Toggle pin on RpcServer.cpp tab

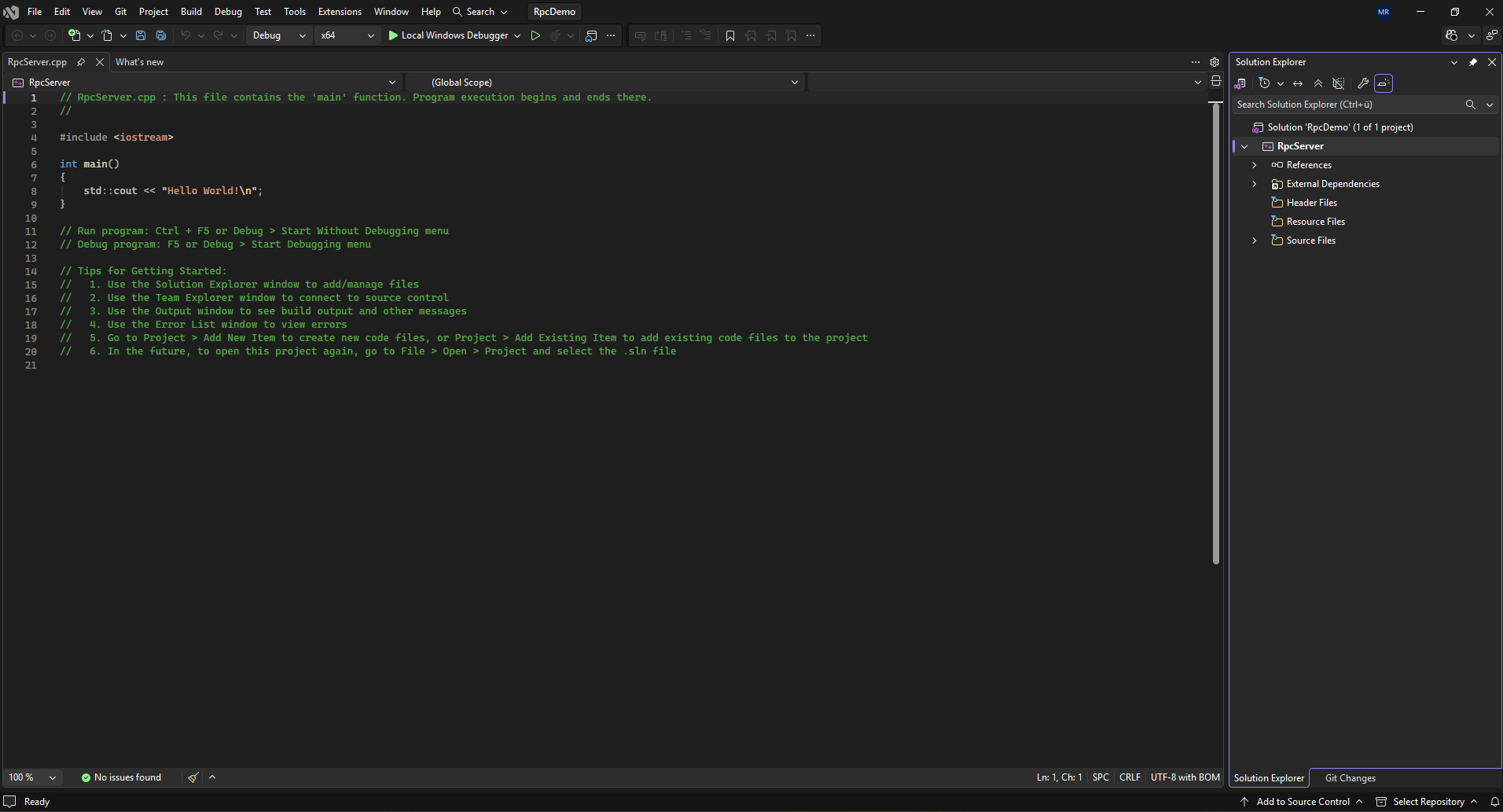[x=81, y=62]
